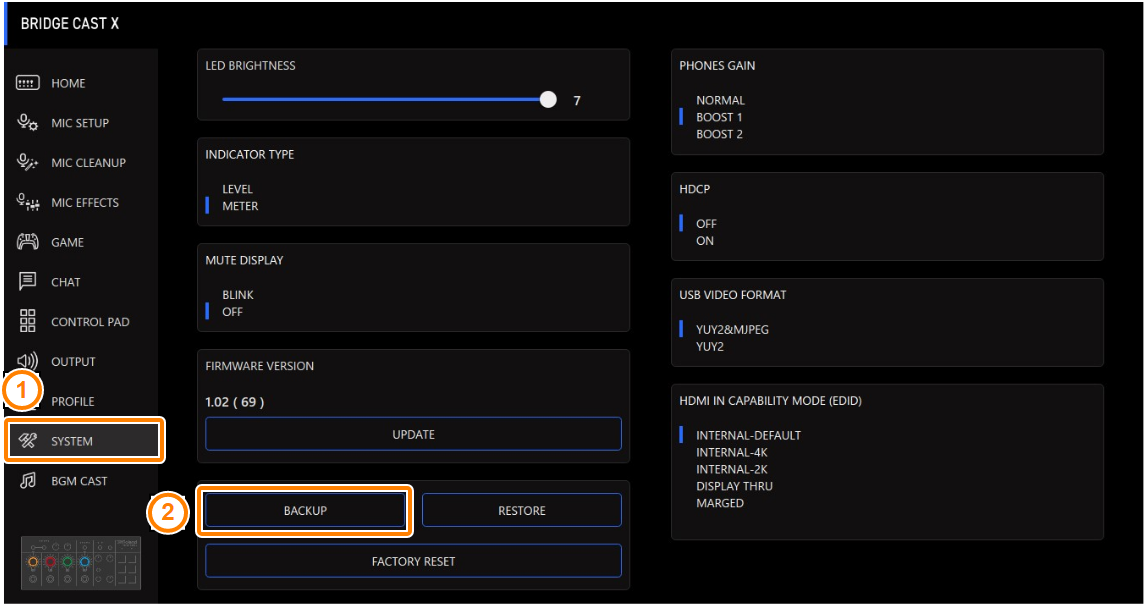Click the Output speaker icon
Viewport: 1147px width, 608px height.
(x=29, y=361)
